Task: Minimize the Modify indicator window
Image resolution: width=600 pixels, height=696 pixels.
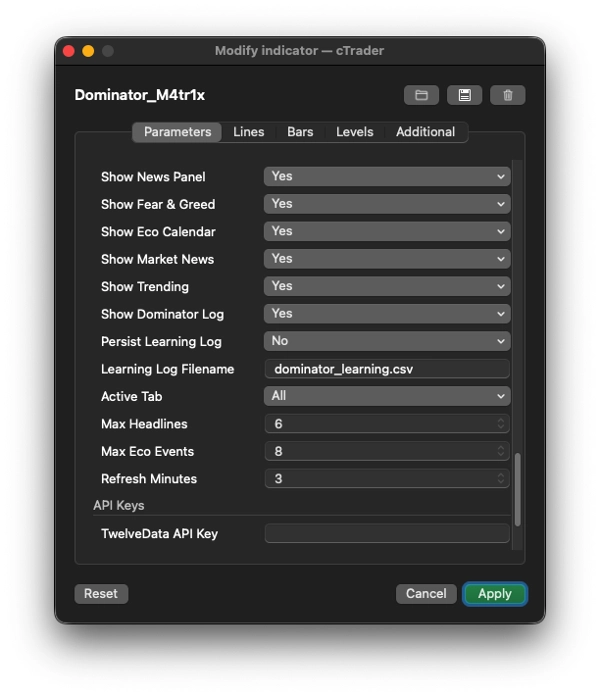Action: (88, 51)
